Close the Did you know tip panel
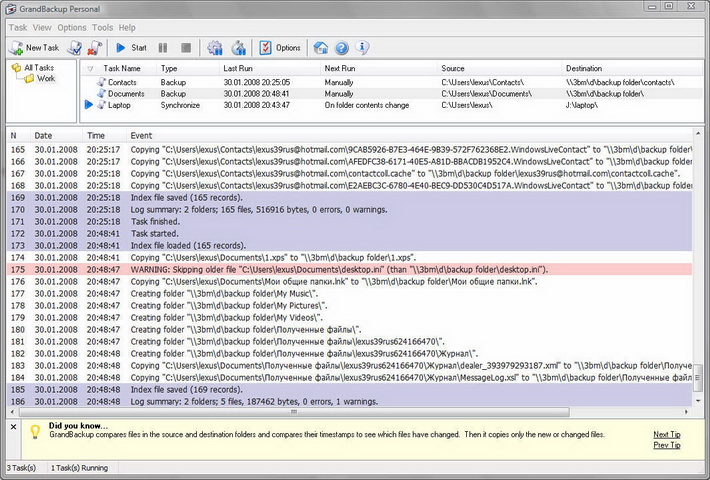Screen dimensions: 710x480 pos(14,427)
